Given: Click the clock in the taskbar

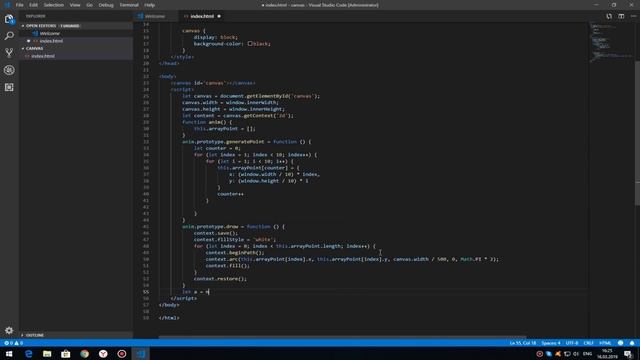Looking at the screenshot, I should coord(607,354).
